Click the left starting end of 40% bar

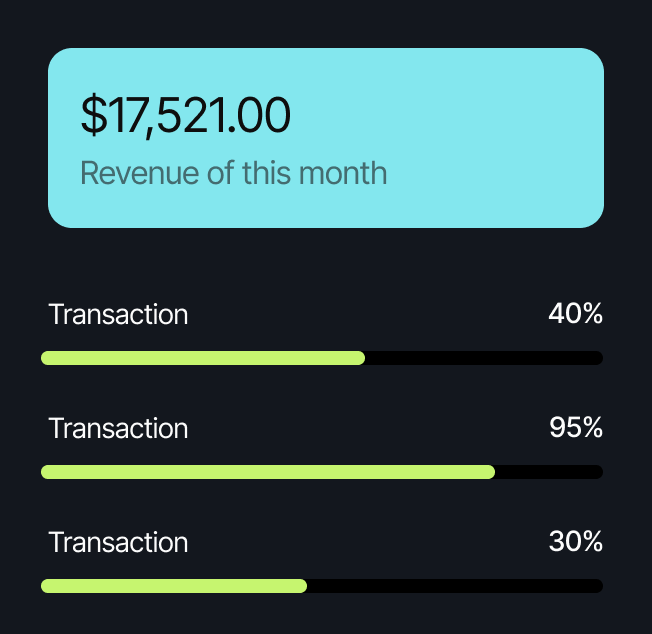coord(46,358)
